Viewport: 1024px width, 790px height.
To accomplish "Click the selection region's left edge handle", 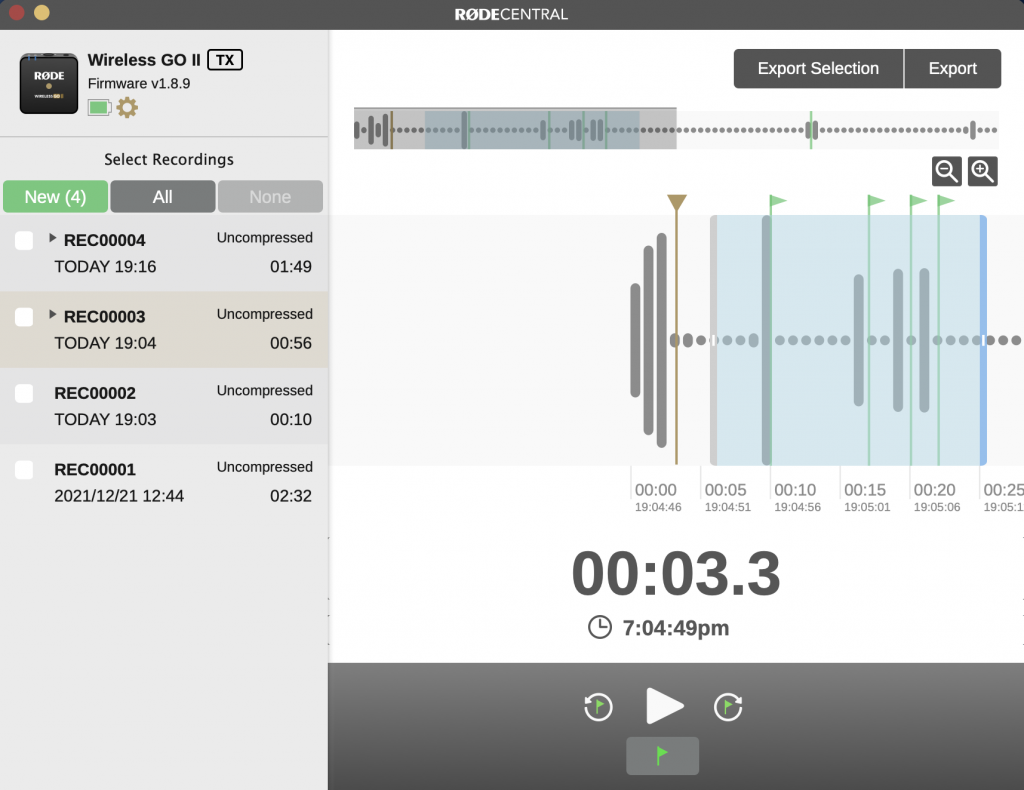I will click(x=714, y=340).
